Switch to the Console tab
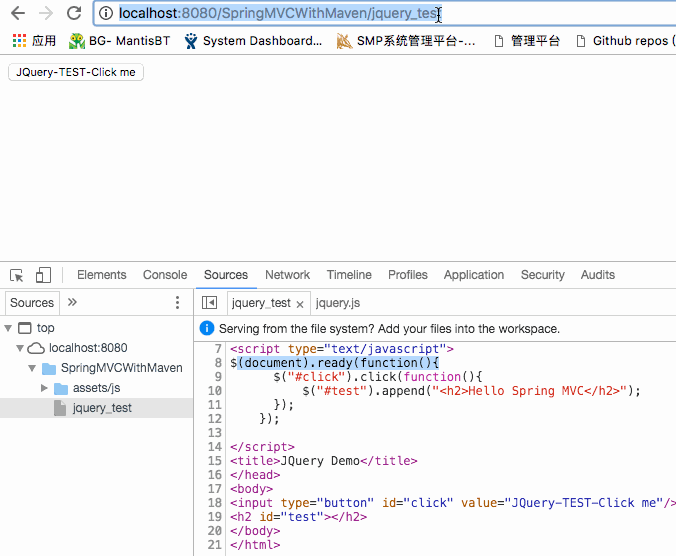Screen dimensions: 676x556 (x=165, y=275)
